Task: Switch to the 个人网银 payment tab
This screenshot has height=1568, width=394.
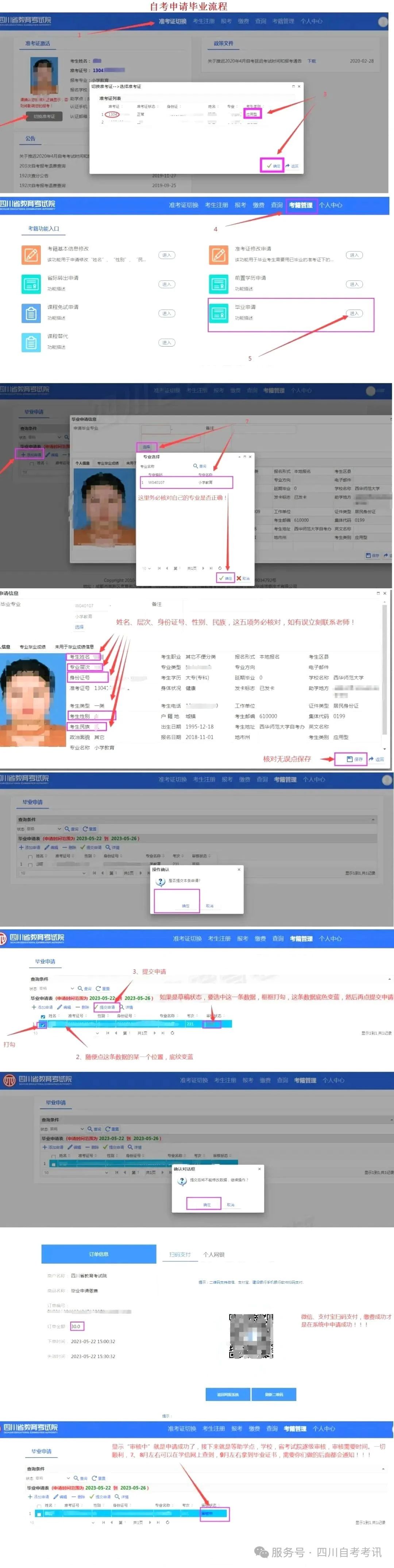Action: pos(214,1255)
